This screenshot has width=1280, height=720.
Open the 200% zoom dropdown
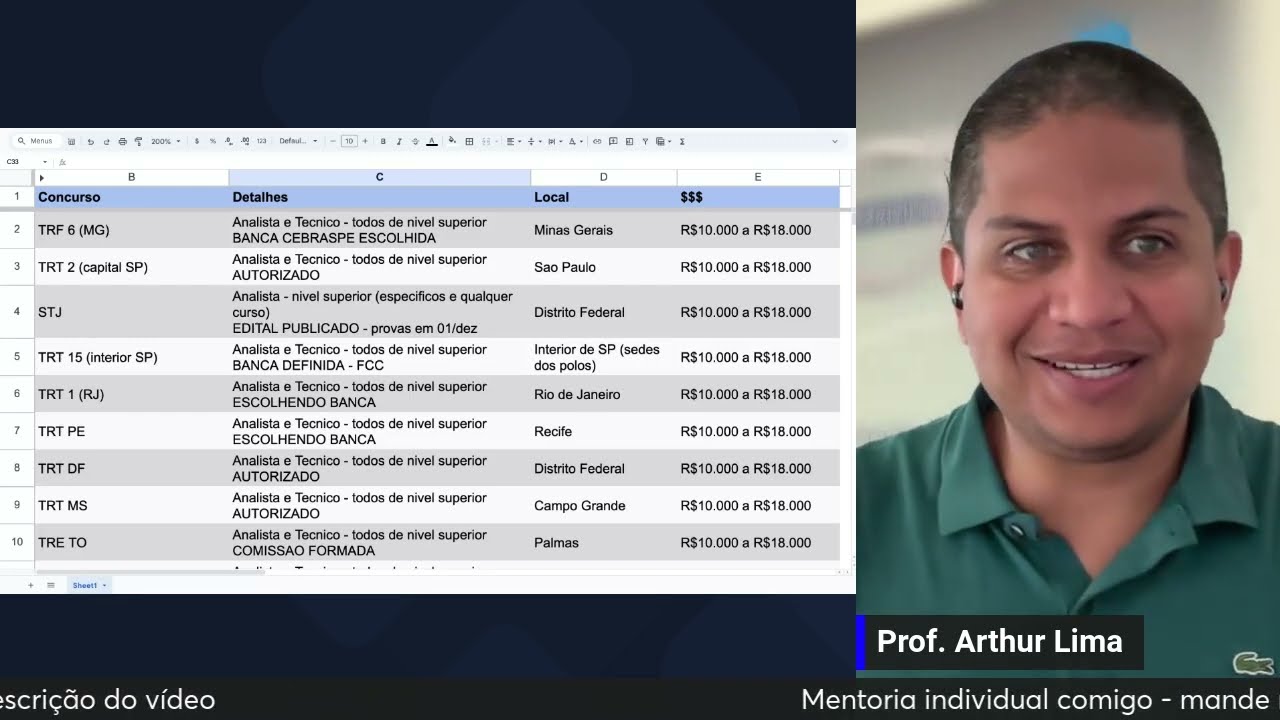click(x=166, y=141)
